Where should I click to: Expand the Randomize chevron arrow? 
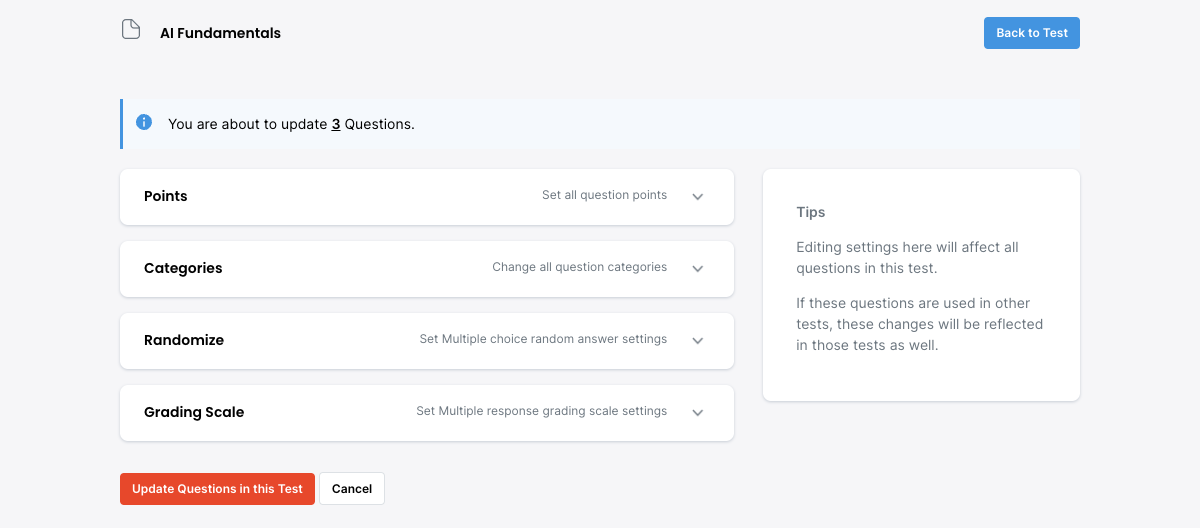(x=698, y=341)
